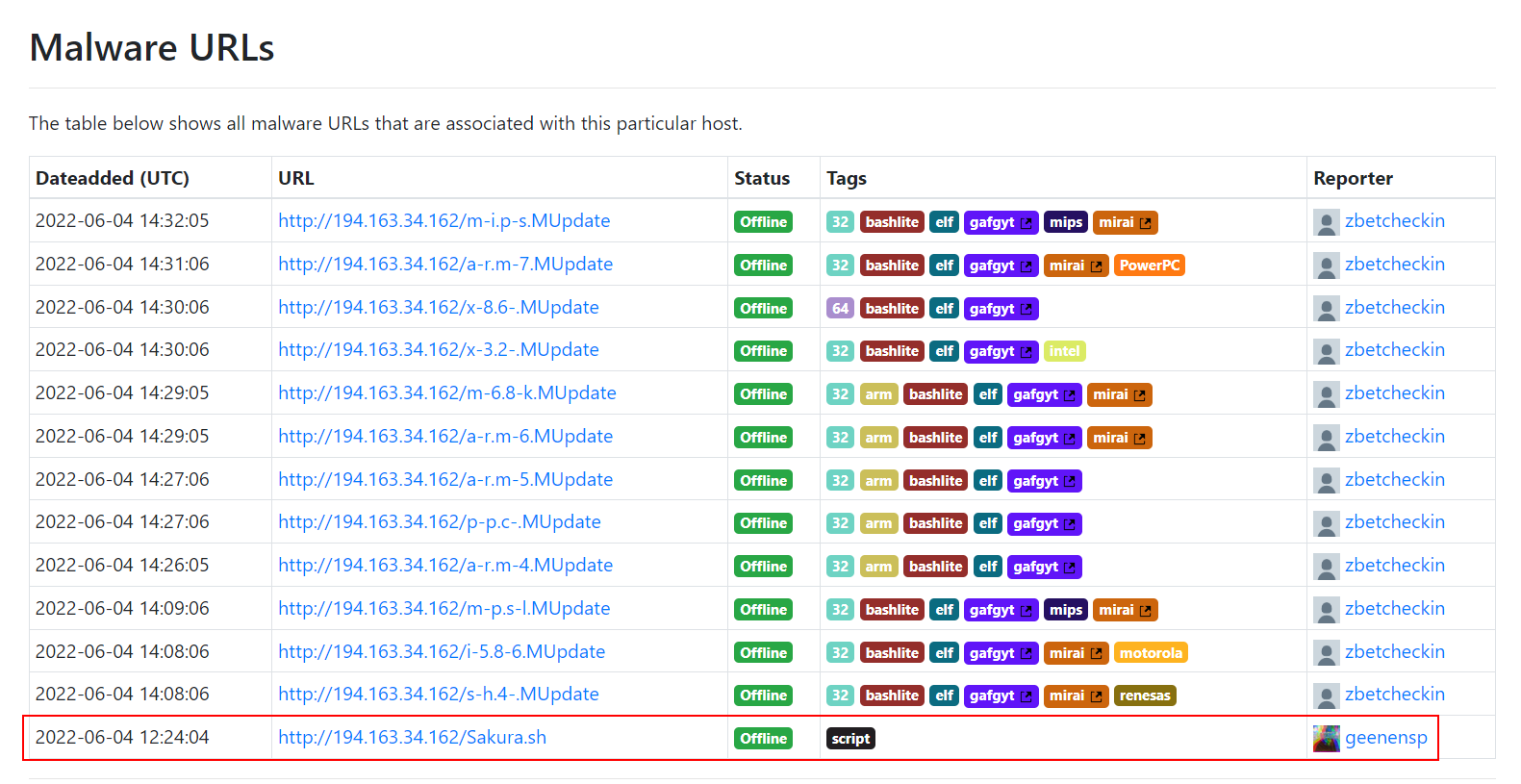1521x784 pixels.
Task: Click the arm tag in the a-r.m-4.MUpdate row
Action: [x=878, y=567]
